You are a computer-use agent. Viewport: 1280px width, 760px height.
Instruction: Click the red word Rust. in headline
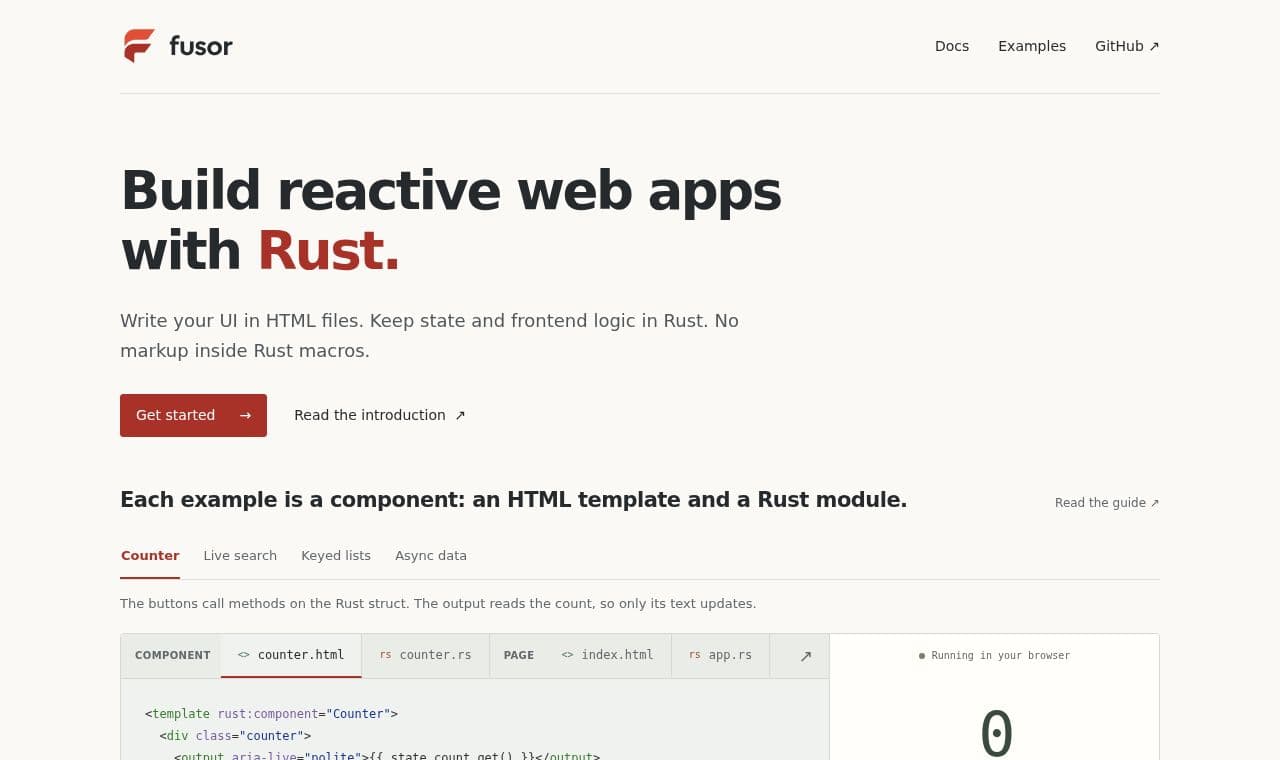click(x=328, y=250)
